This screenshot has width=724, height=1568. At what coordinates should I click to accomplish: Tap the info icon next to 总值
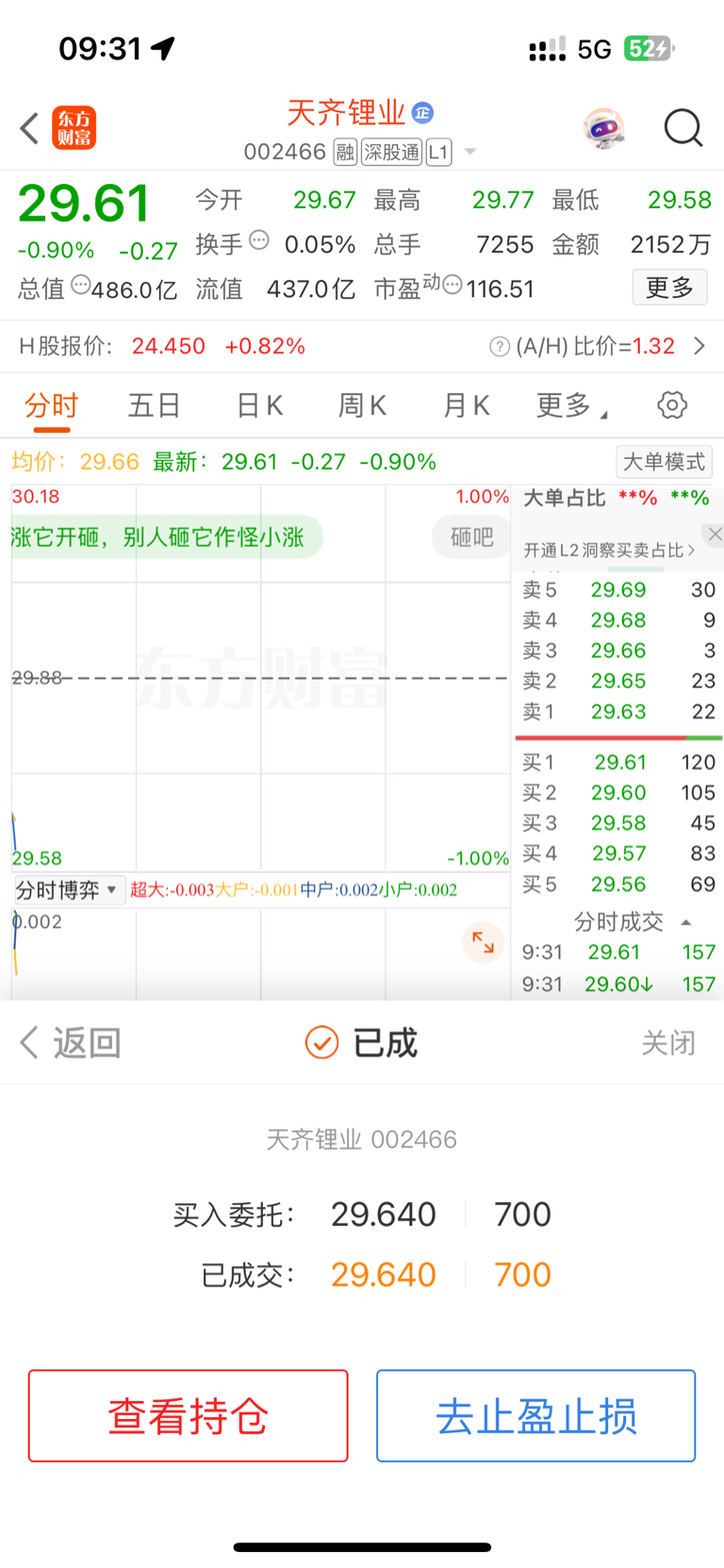click(x=81, y=284)
